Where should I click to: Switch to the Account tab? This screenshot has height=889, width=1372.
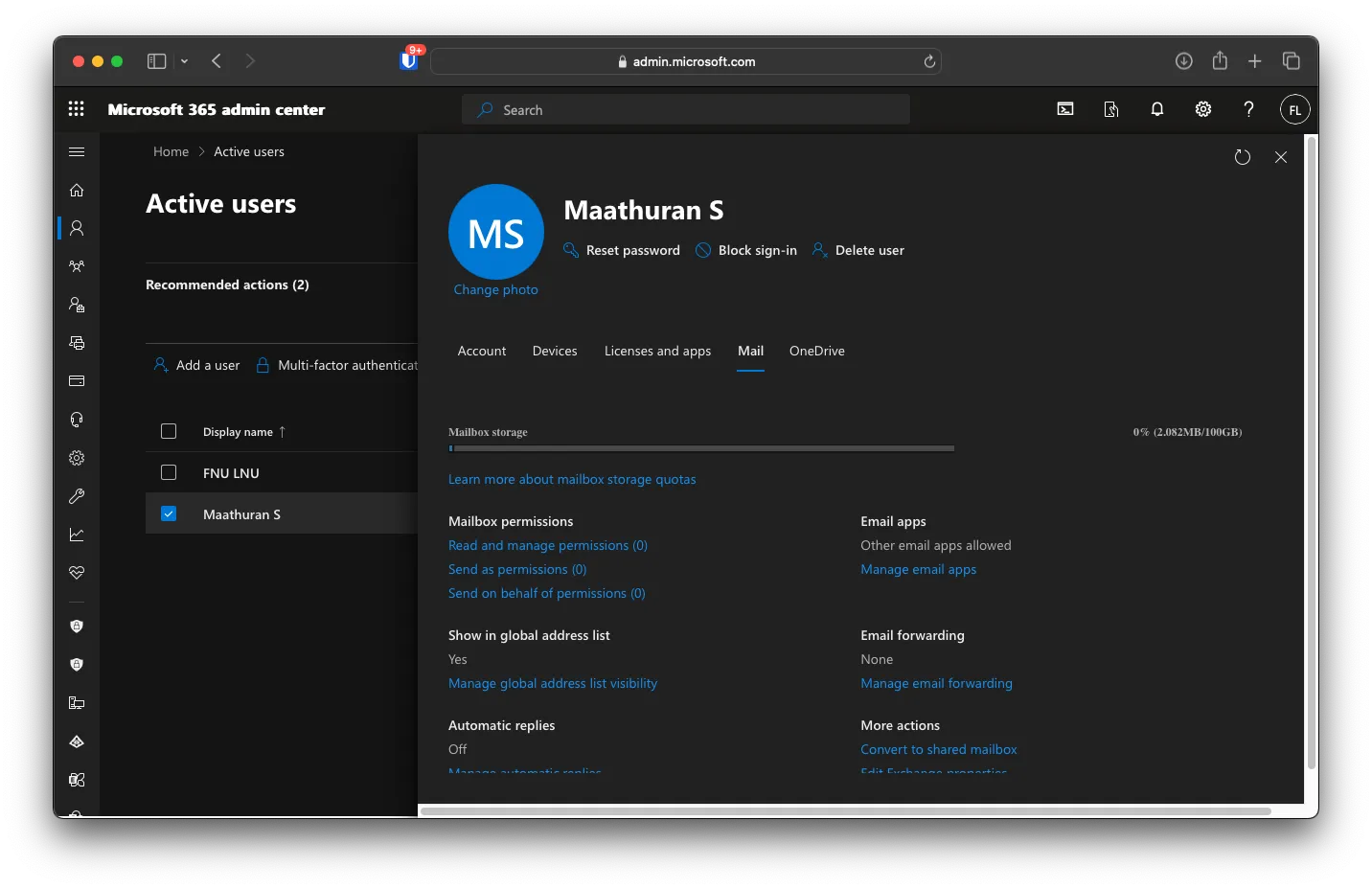pyautogui.click(x=482, y=351)
